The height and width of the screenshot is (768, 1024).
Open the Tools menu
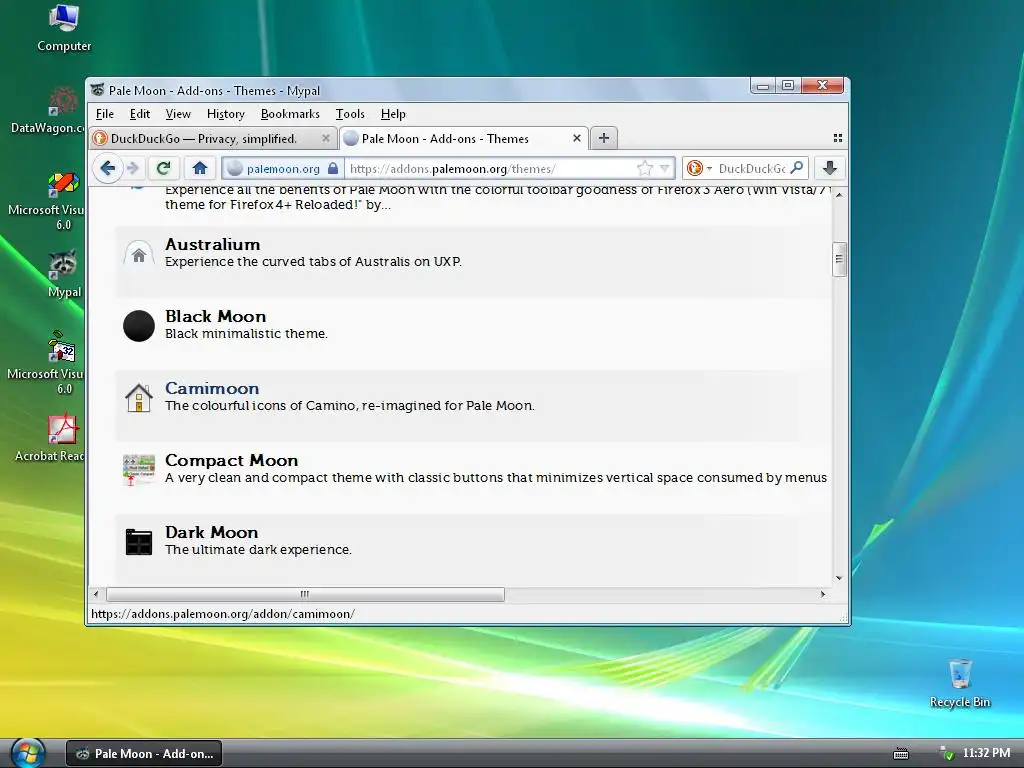(350, 114)
